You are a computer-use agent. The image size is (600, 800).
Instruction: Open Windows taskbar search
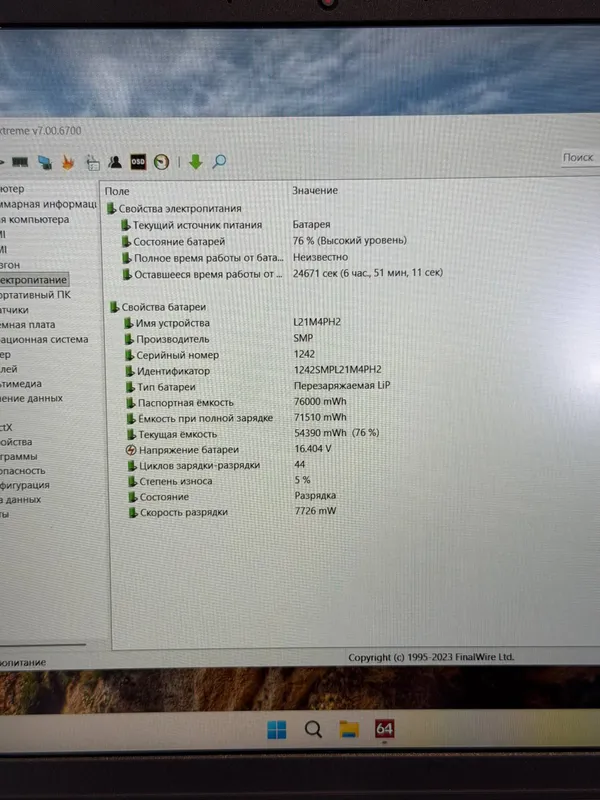pyautogui.click(x=313, y=730)
